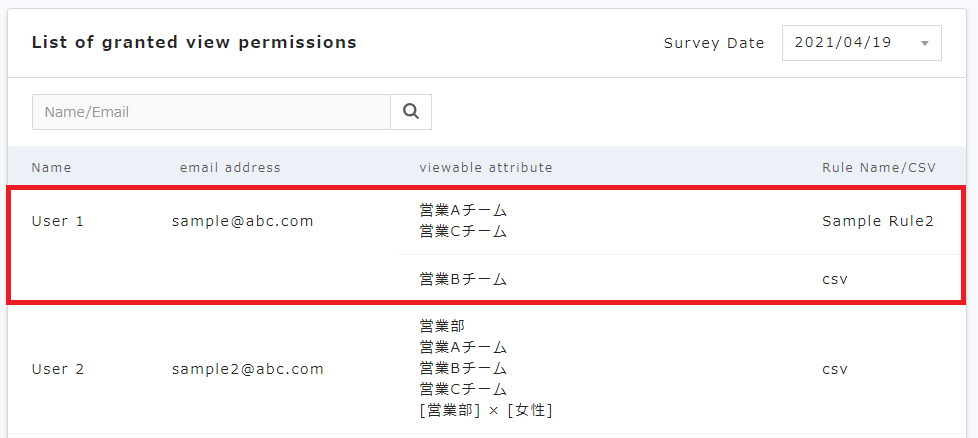The image size is (978, 438).
Task: Focus the Name/Email search field
Action: click(x=211, y=112)
